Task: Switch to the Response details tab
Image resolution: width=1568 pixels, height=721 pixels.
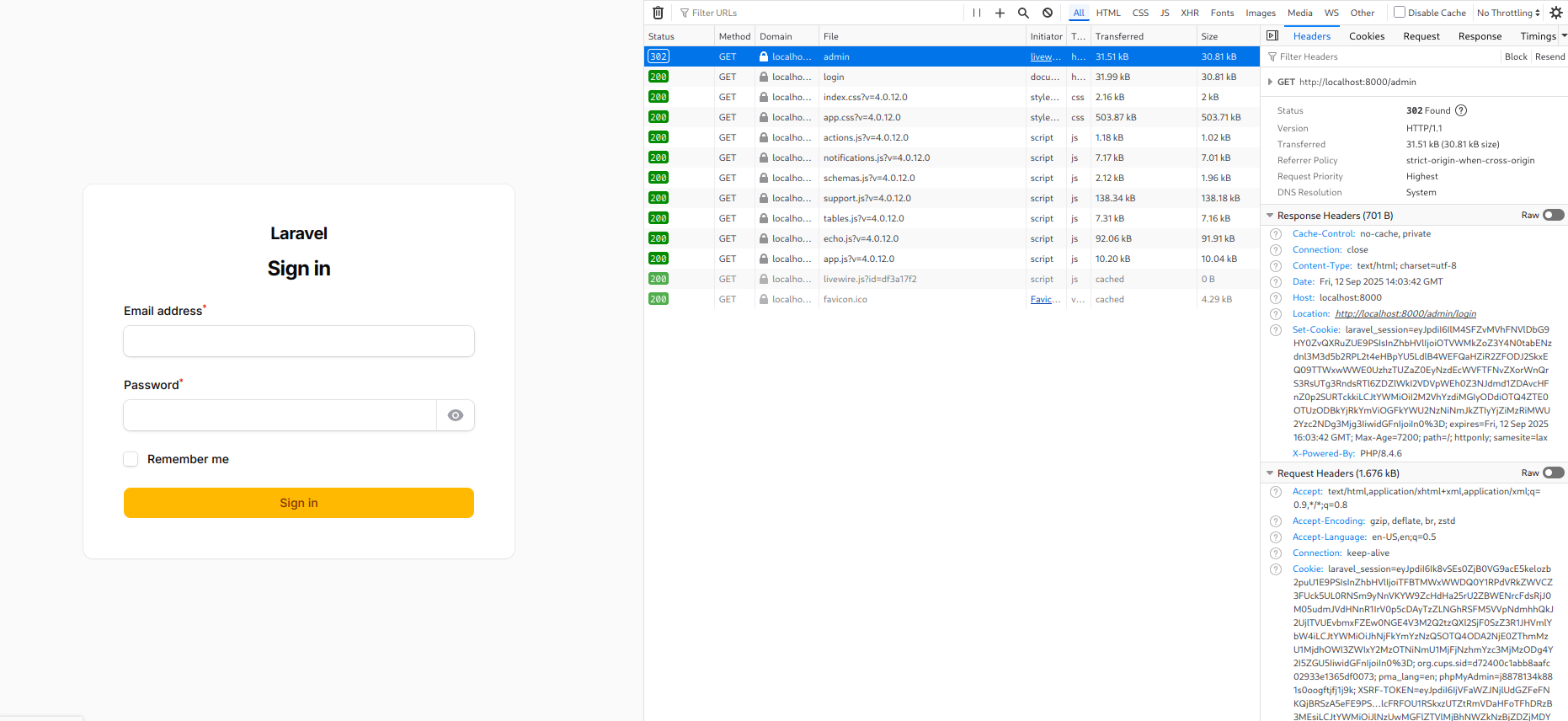Action: (x=1480, y=36)
